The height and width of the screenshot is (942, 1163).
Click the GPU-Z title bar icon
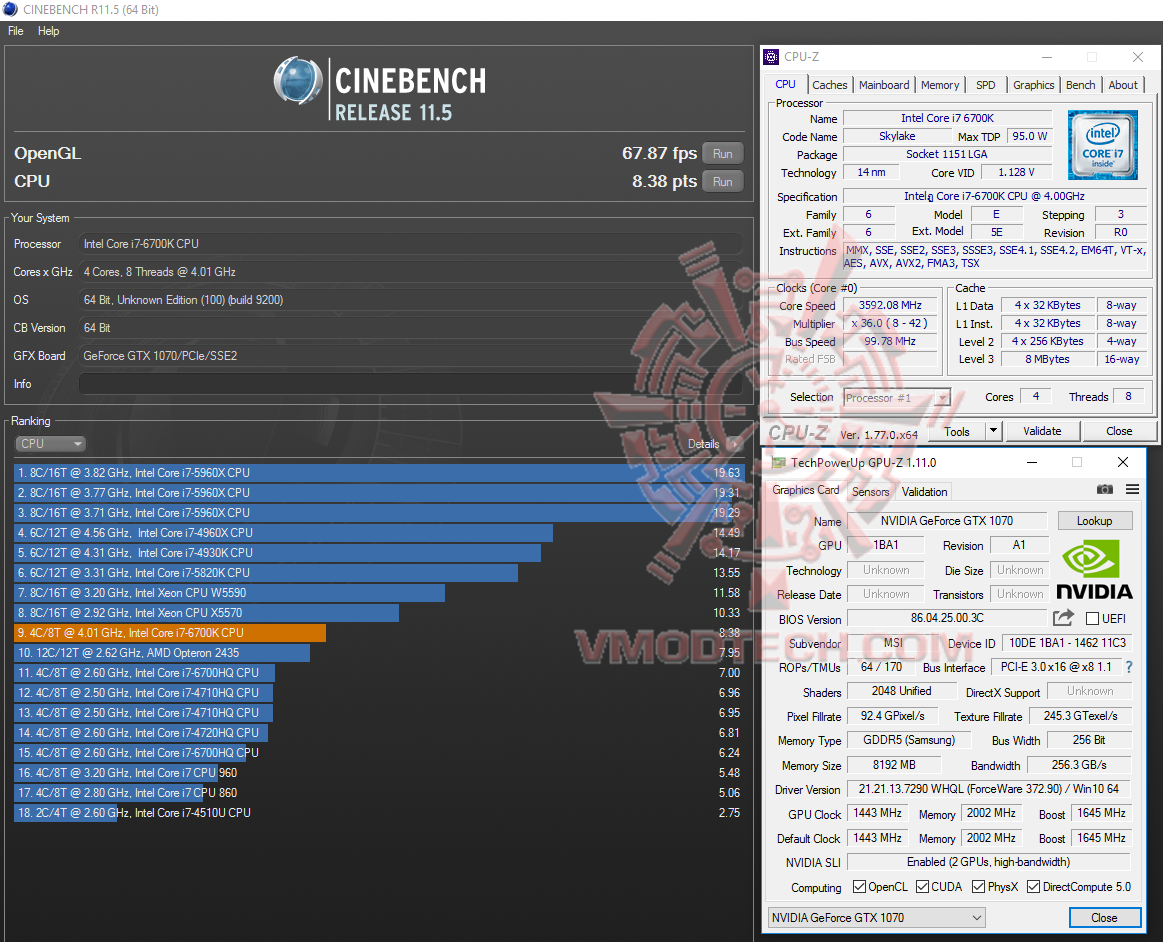(x=778, y=462)
